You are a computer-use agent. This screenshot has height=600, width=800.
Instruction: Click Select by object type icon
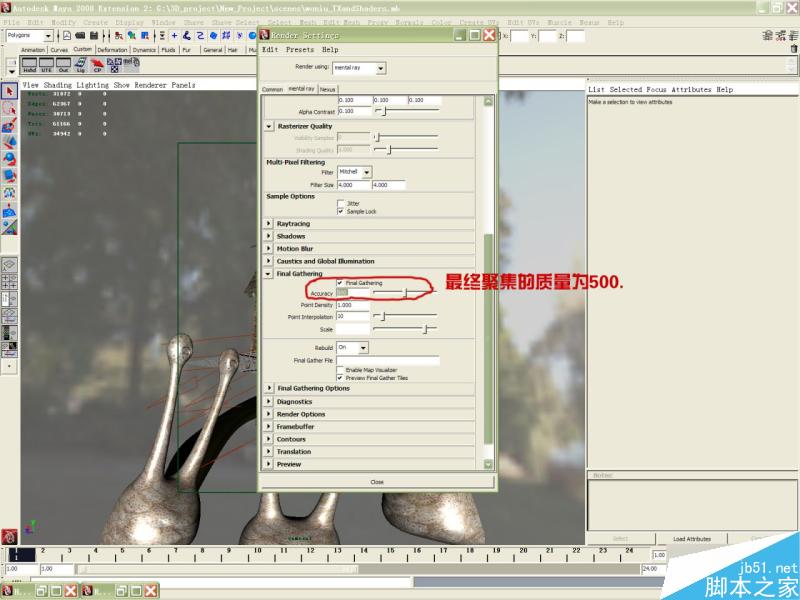coord(132,36)
